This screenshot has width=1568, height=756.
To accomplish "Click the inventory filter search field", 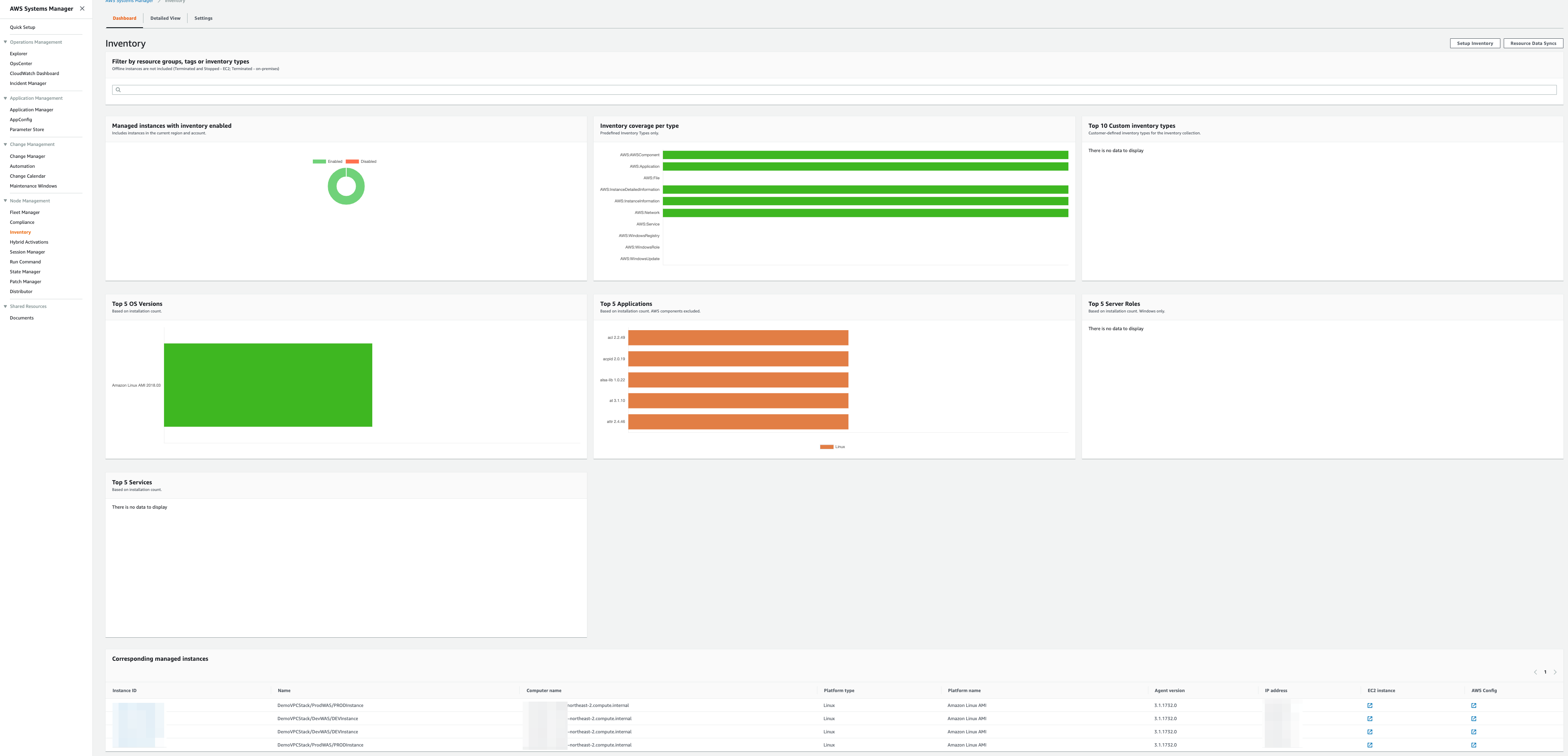I will point(834,90).
